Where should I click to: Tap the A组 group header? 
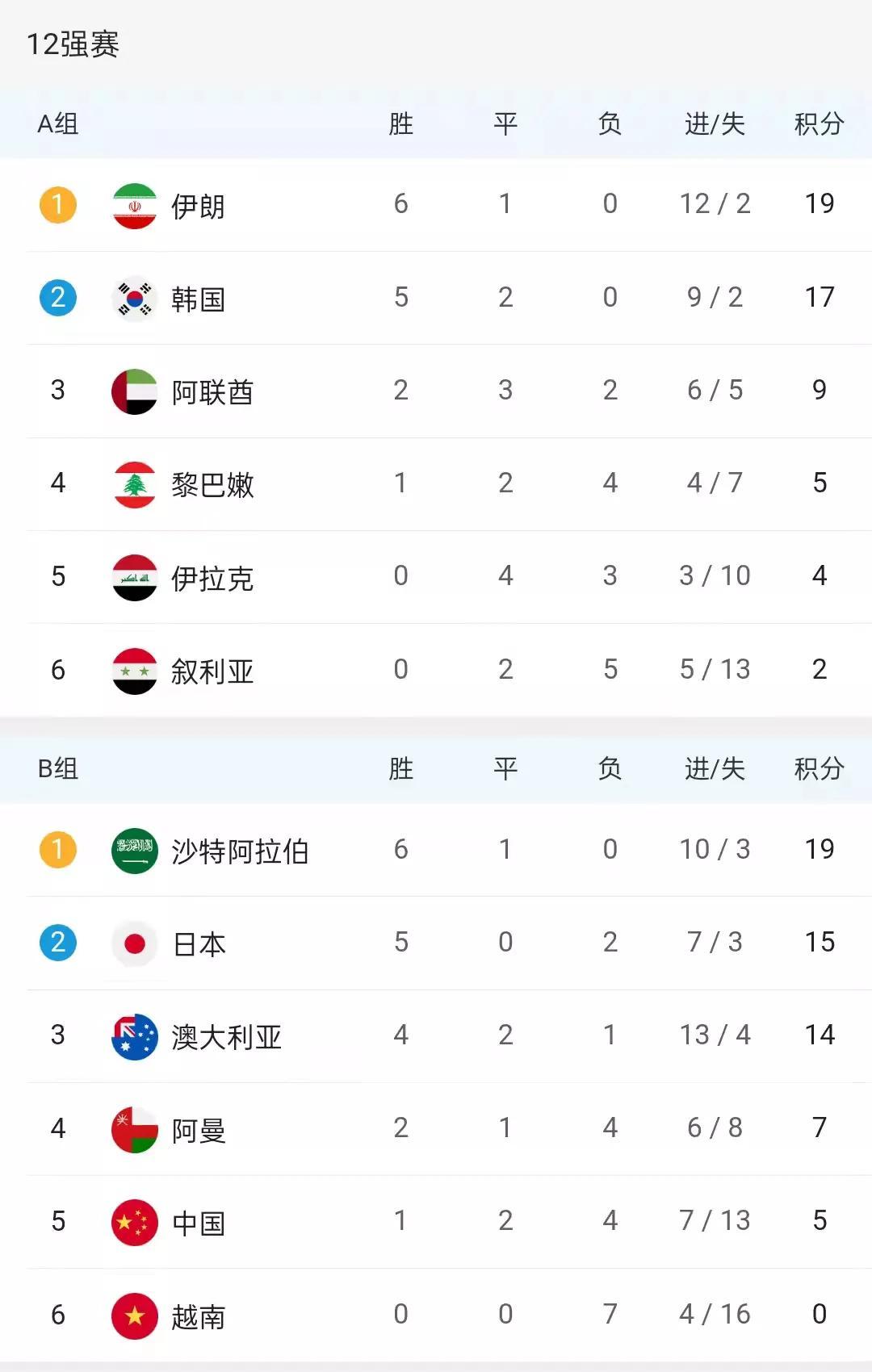[58, 124]
